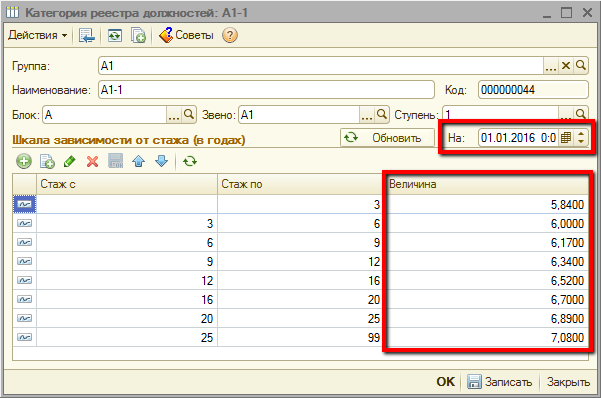Open Звено value with magnifier icon

(381, 115)
